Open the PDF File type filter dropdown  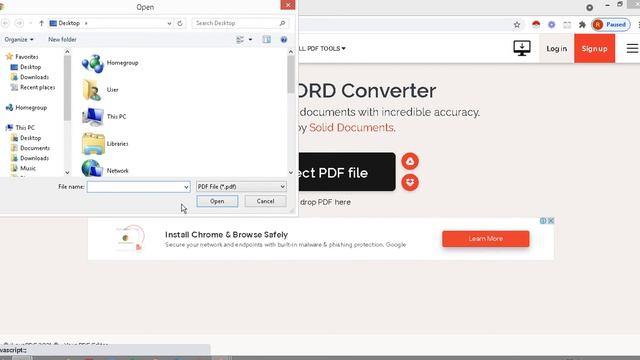coord(241,187)
